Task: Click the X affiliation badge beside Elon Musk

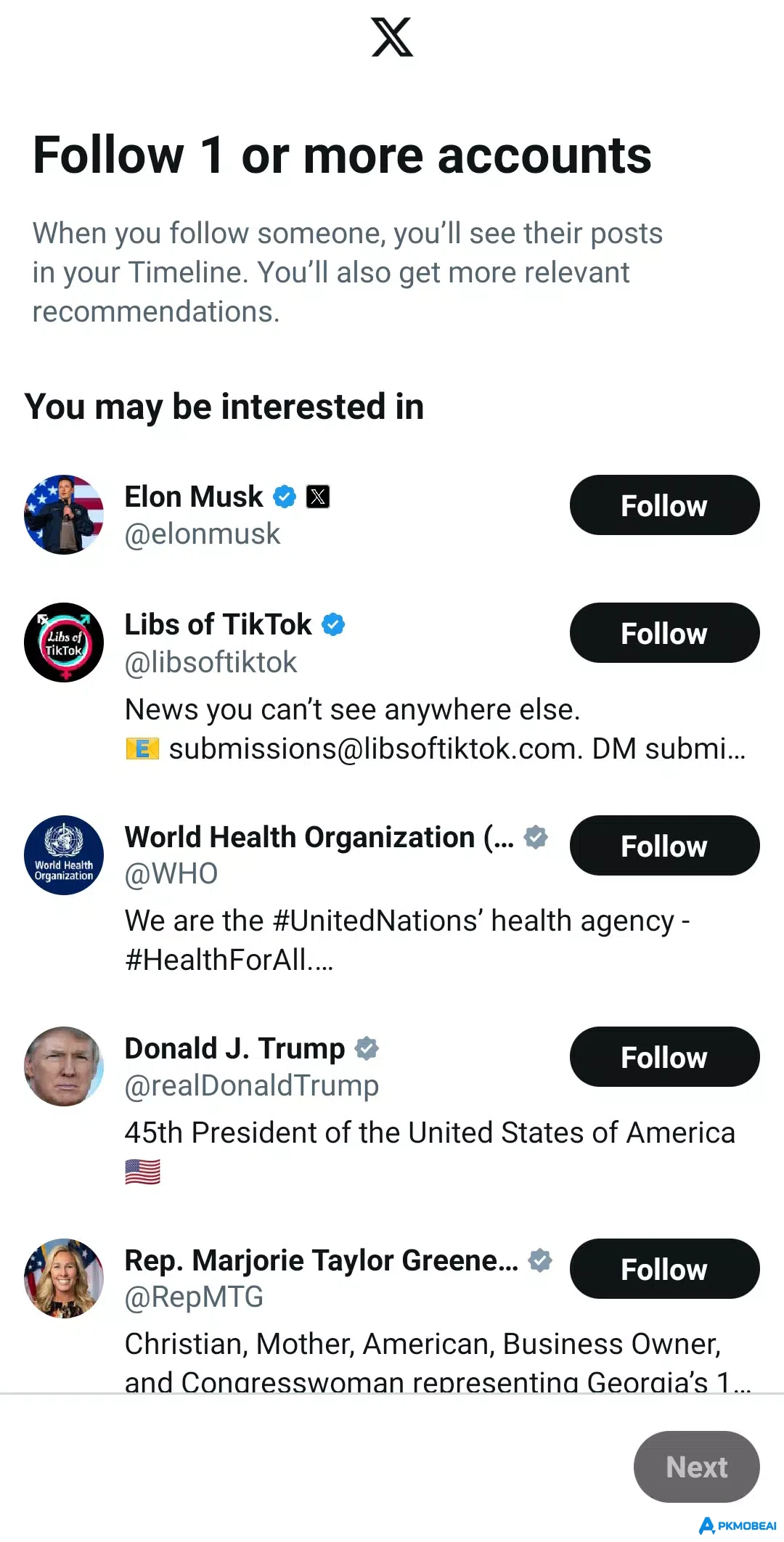Action: [x=318, y=497]
